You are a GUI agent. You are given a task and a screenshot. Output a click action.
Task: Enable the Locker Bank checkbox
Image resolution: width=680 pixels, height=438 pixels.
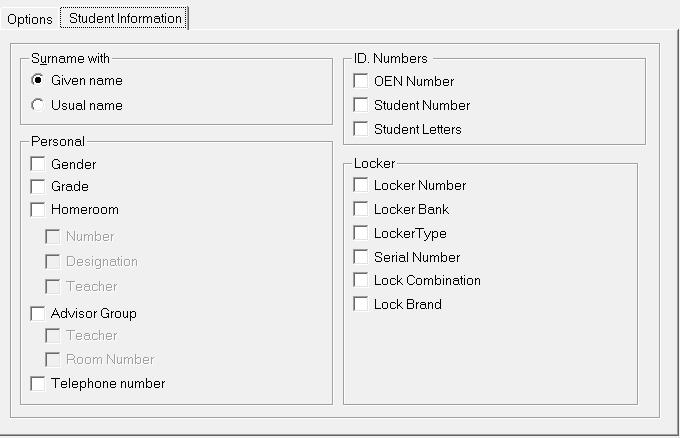[361, 209]
